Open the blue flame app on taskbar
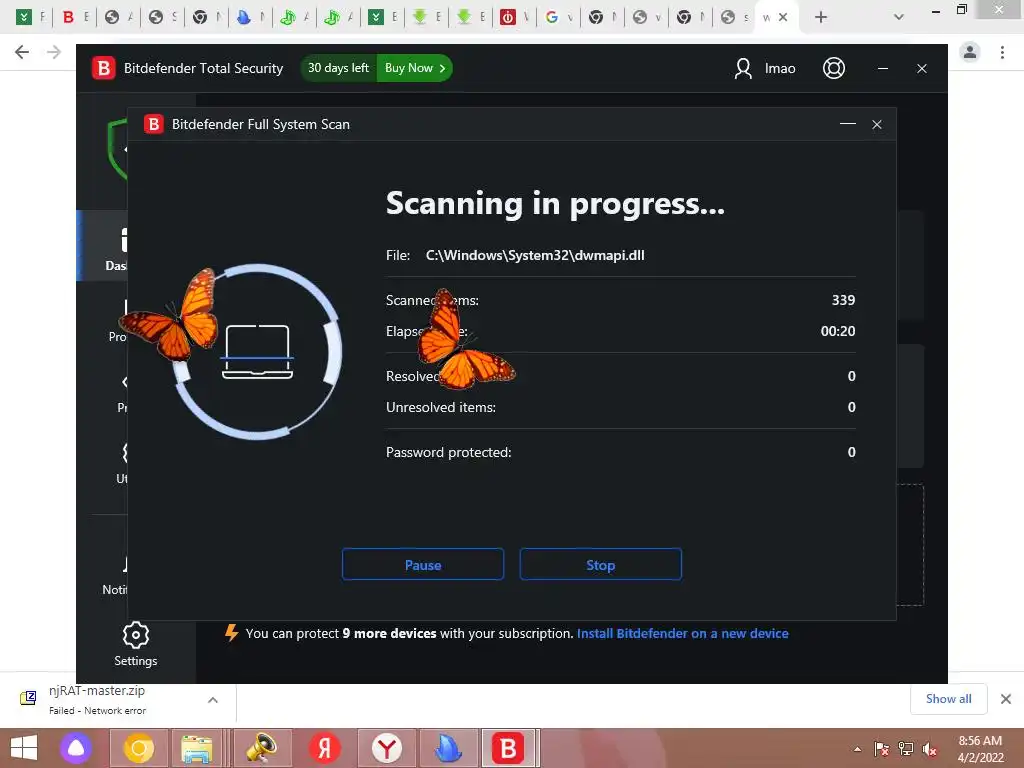The width and height of the screenshot is (1024, 768). click(448, 748)
